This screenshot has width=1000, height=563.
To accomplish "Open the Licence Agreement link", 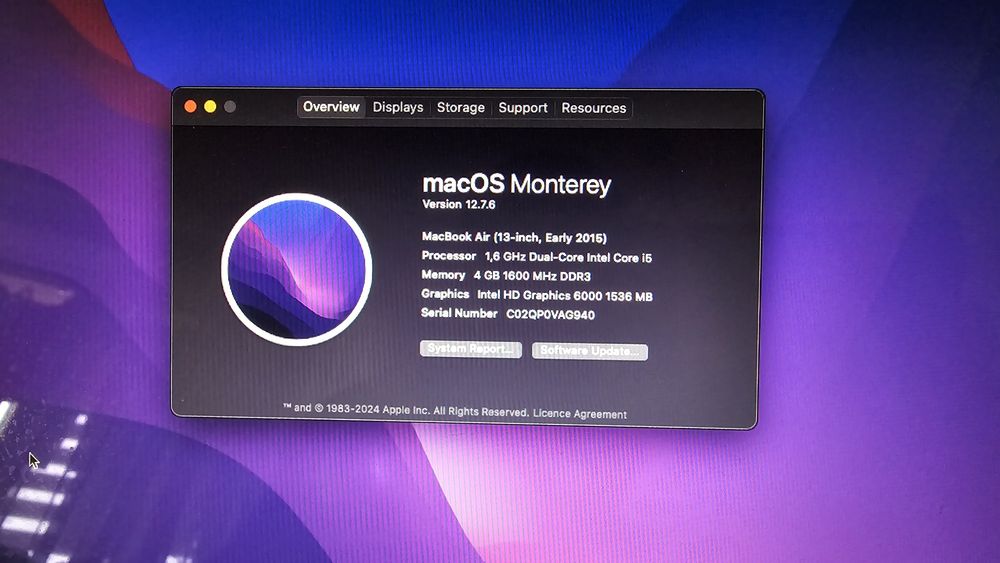I will (580, 414).
